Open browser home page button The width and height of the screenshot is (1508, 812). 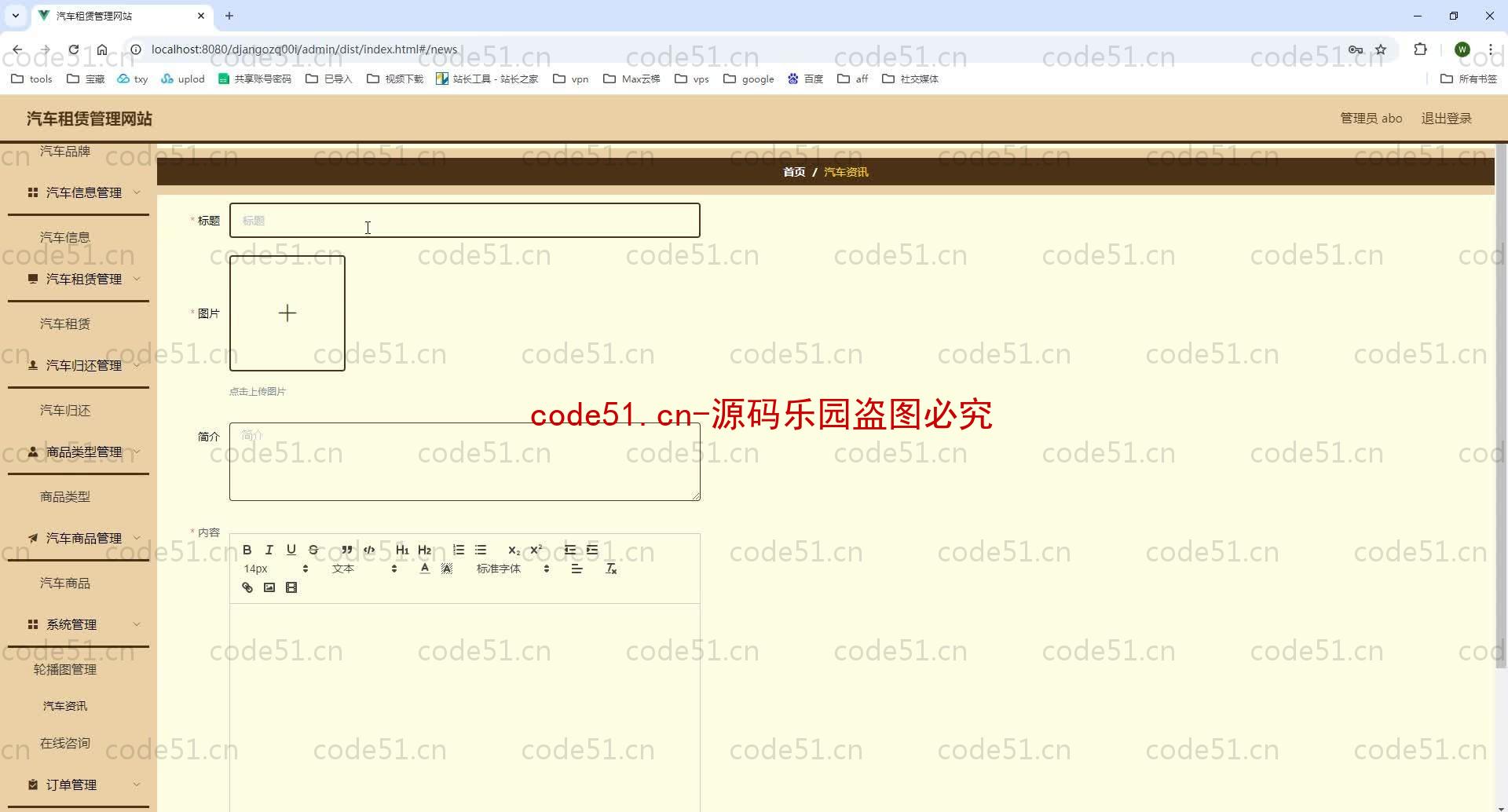102,49
